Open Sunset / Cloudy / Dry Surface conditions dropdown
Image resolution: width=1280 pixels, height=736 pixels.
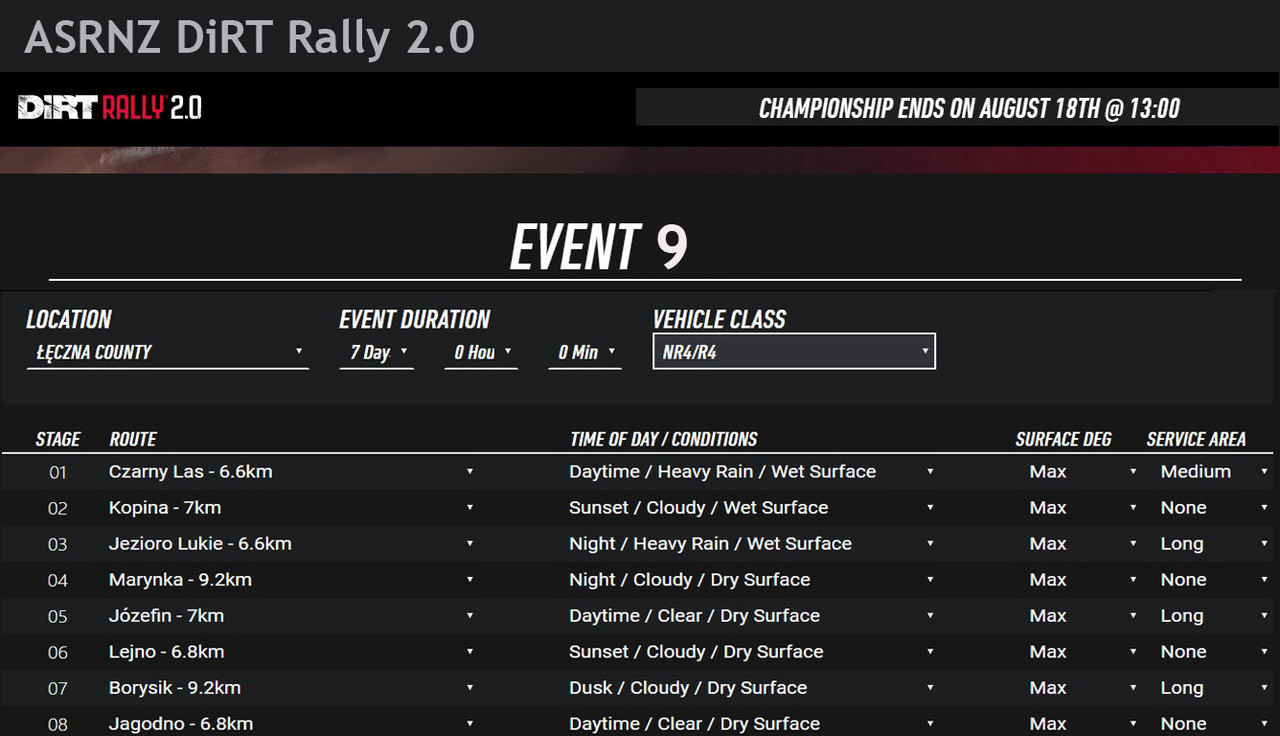pyautogui.click(x=752, y=652)
